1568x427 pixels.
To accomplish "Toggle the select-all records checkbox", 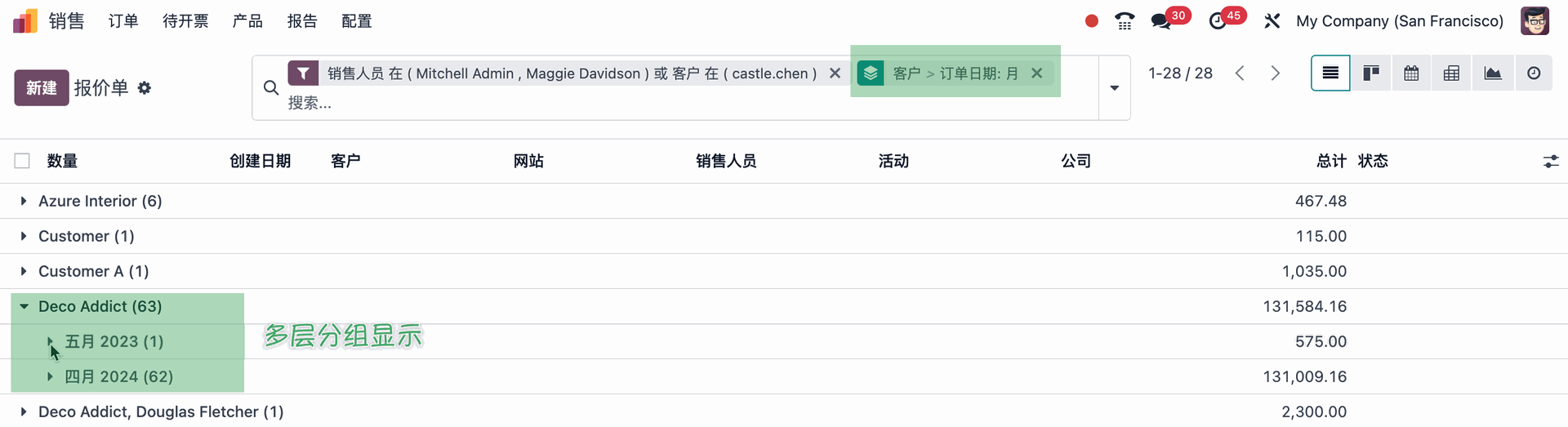I will pyautogui.click(x=22, y=161).
